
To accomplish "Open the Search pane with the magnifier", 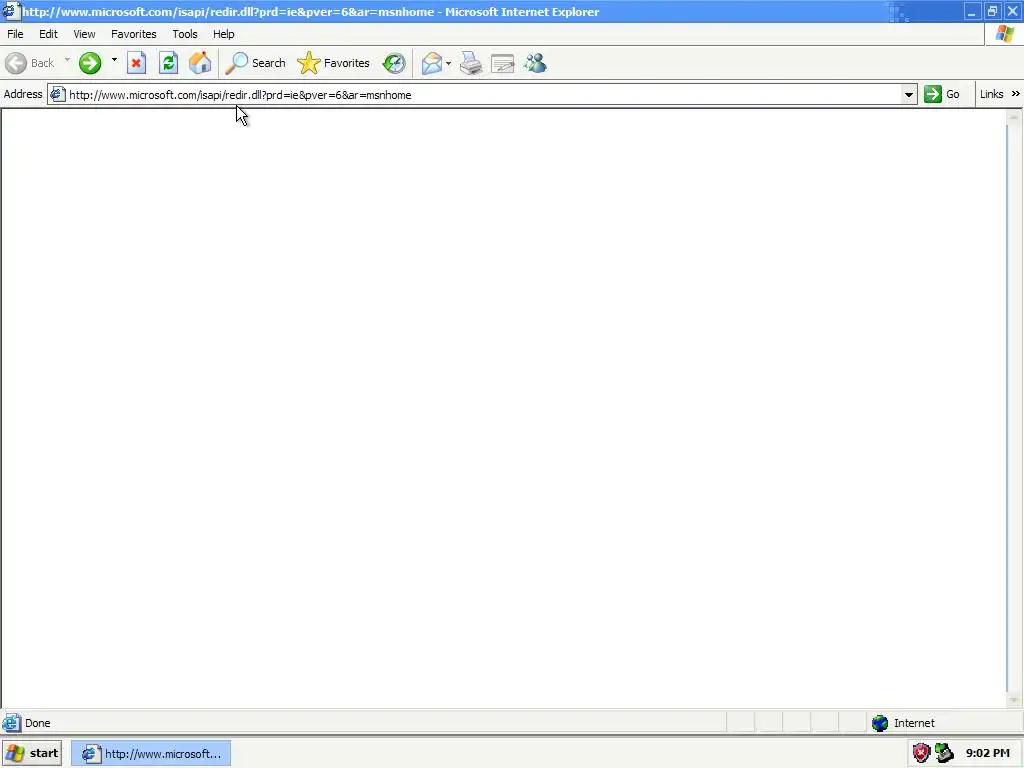I will [x=255, y=63].
